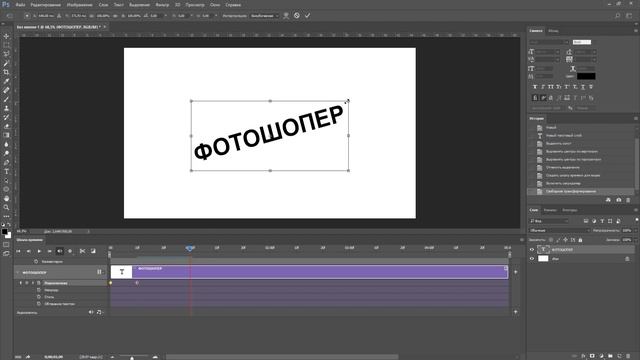Hide the ФОТОШОПЕР text layer

coord(531,249)
